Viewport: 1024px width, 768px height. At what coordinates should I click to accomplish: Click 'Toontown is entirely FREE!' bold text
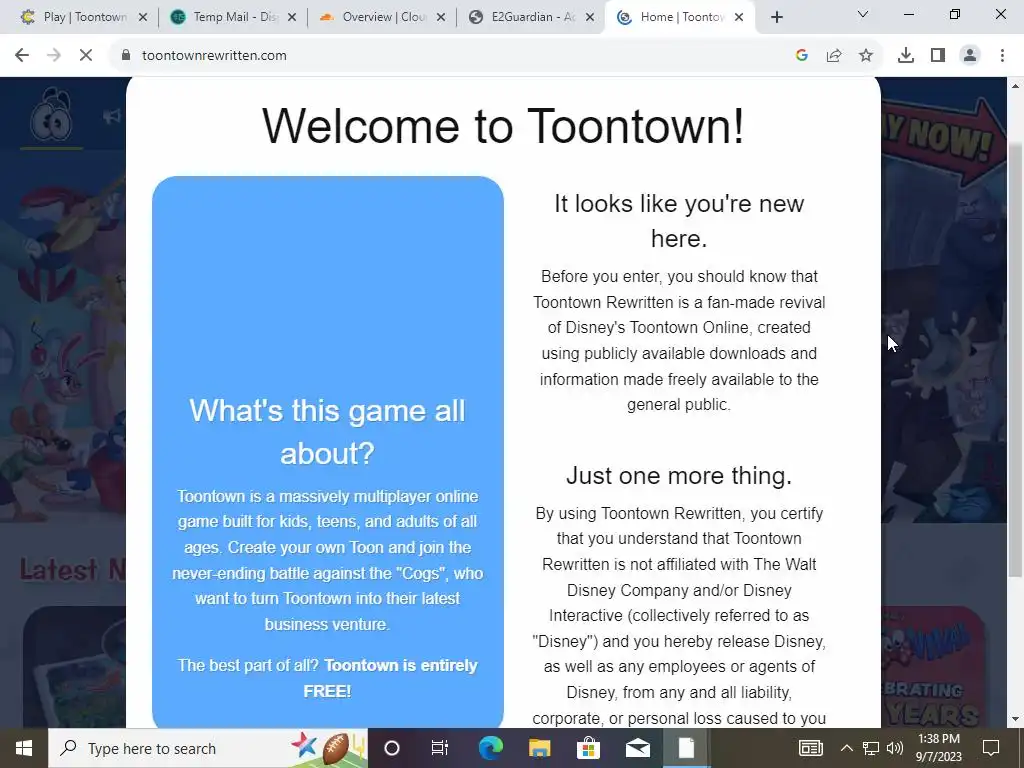tap(391, 678)
